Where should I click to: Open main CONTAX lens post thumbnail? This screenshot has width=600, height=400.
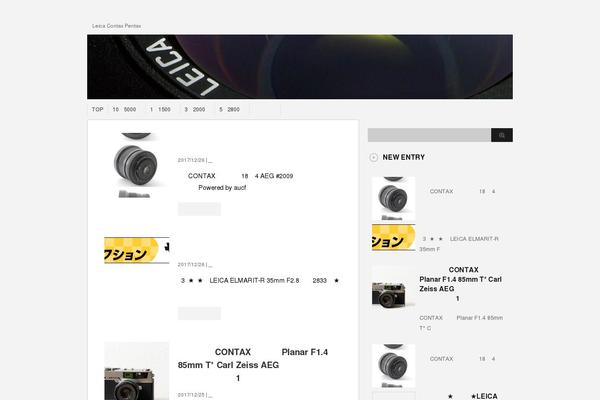[136, 165]
